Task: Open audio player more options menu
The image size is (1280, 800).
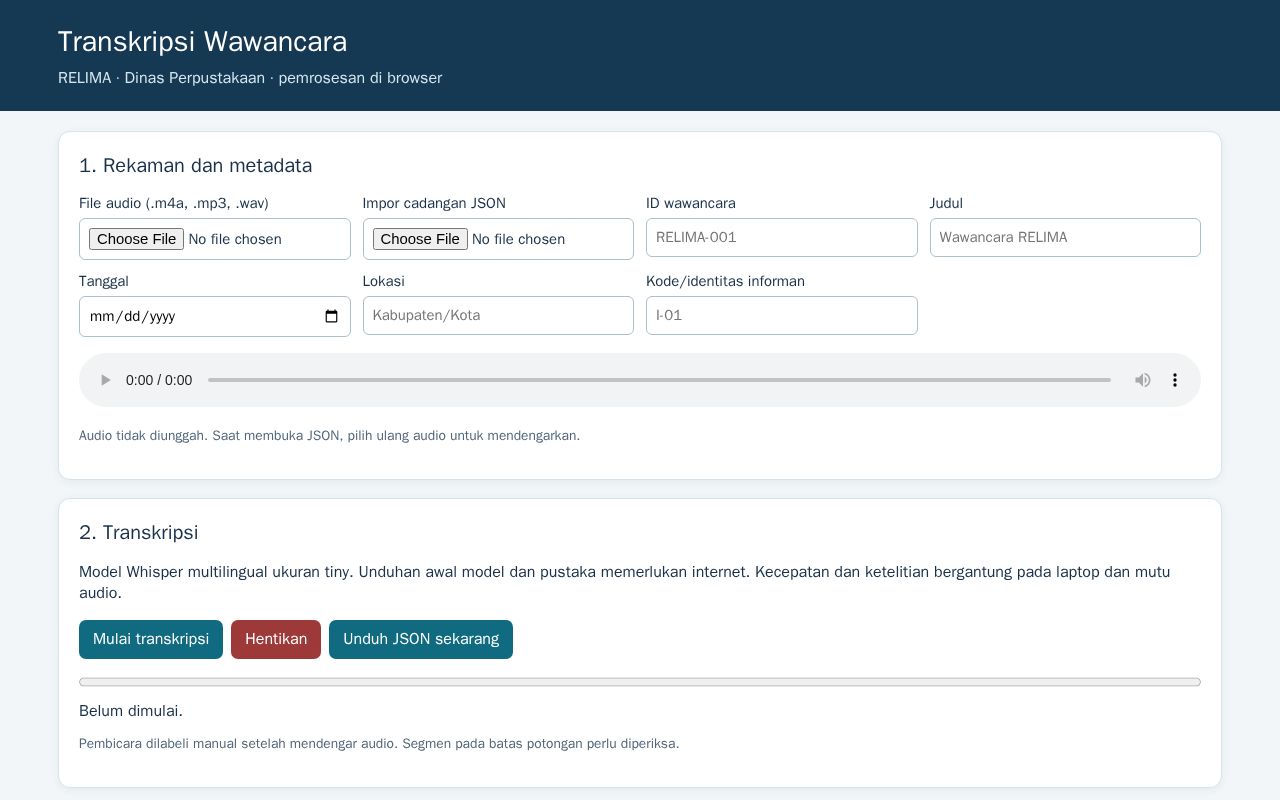Action: (x=1175, y=380)
